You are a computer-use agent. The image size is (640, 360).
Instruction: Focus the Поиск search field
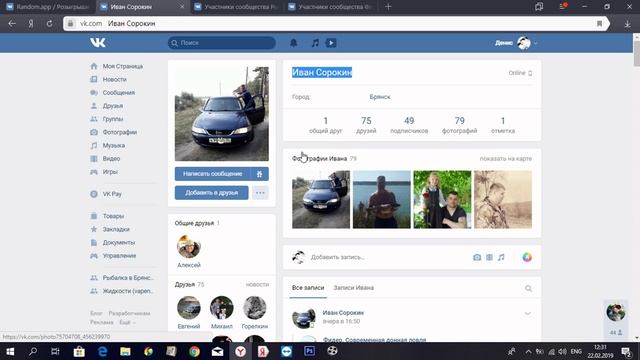(222, 43)
